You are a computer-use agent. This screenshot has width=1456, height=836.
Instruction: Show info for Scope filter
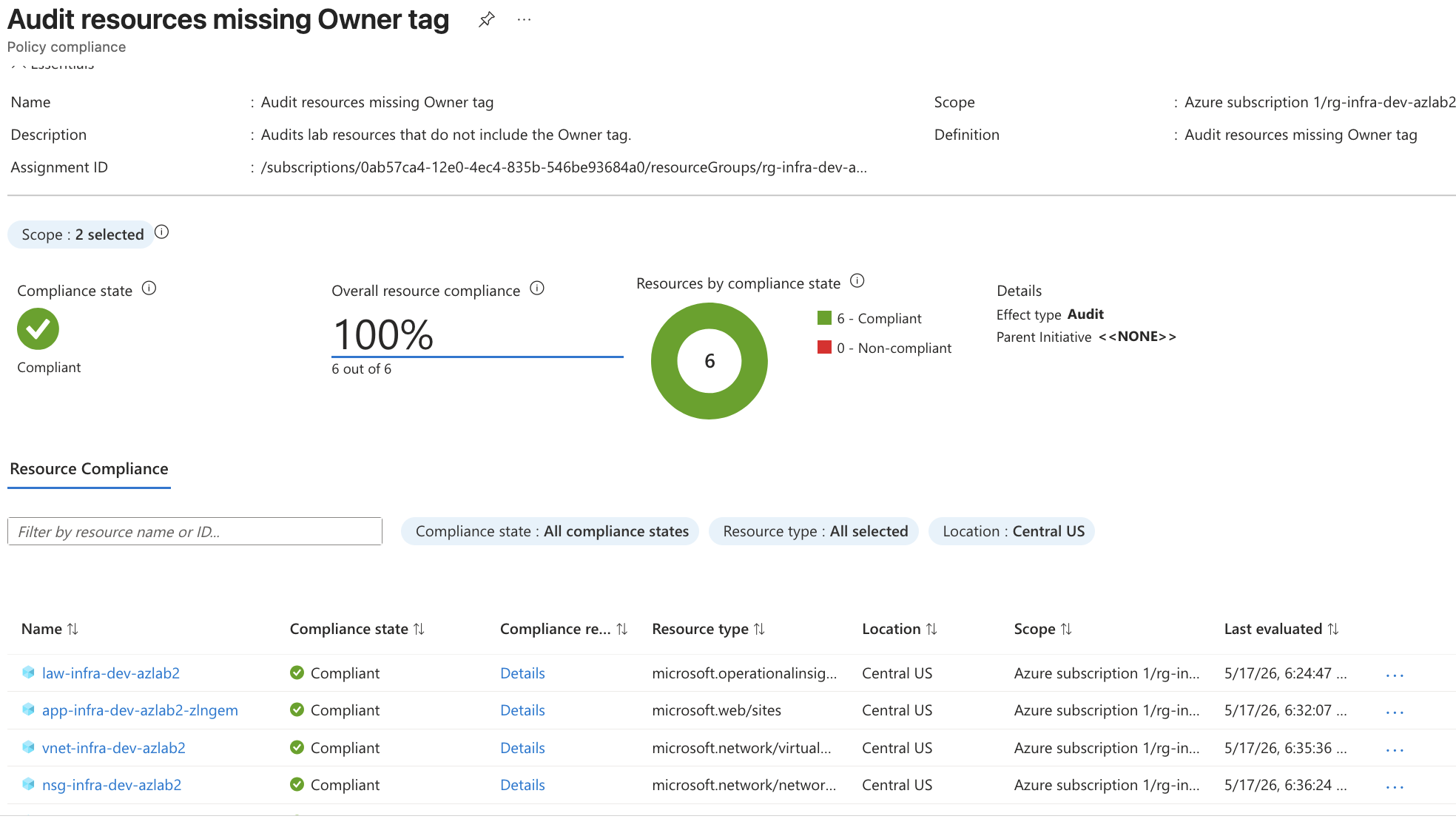(x=162, y=232)
